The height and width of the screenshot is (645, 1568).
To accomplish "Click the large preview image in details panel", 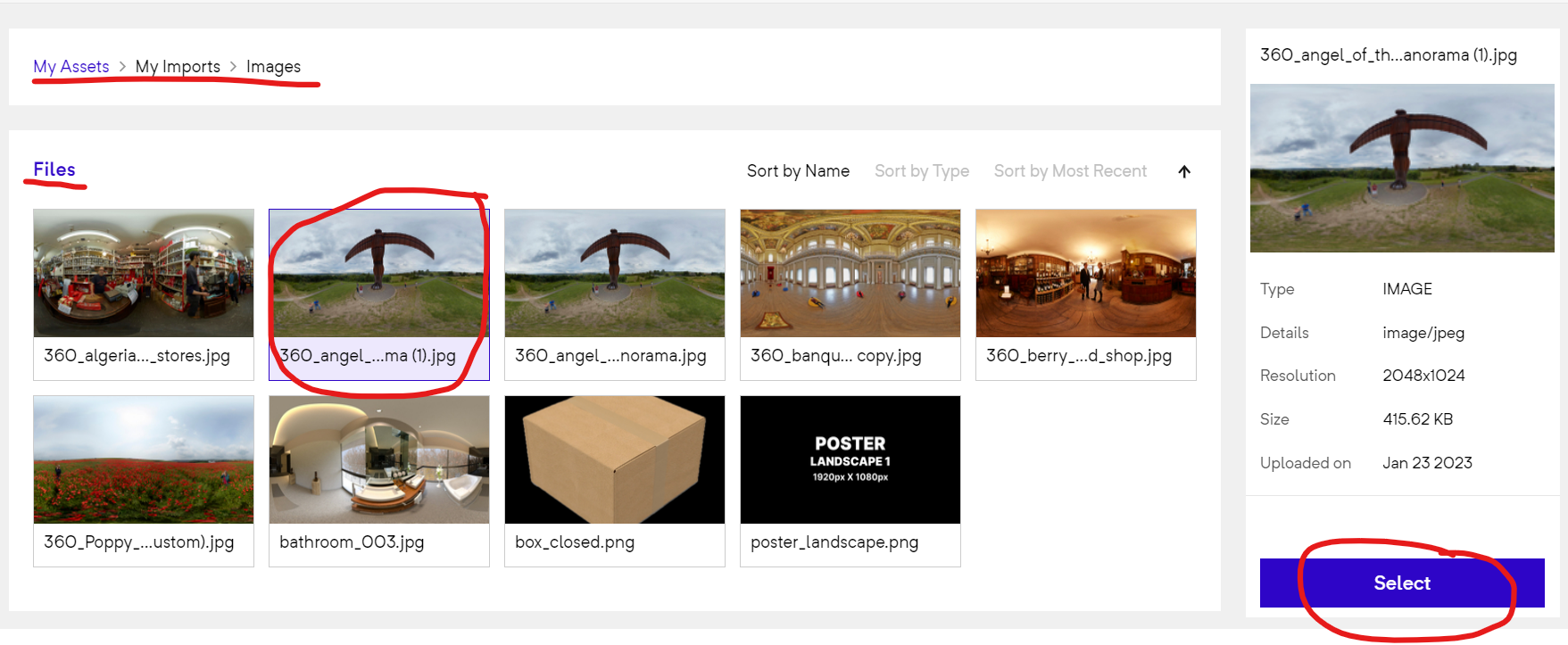I will 1402,168.
